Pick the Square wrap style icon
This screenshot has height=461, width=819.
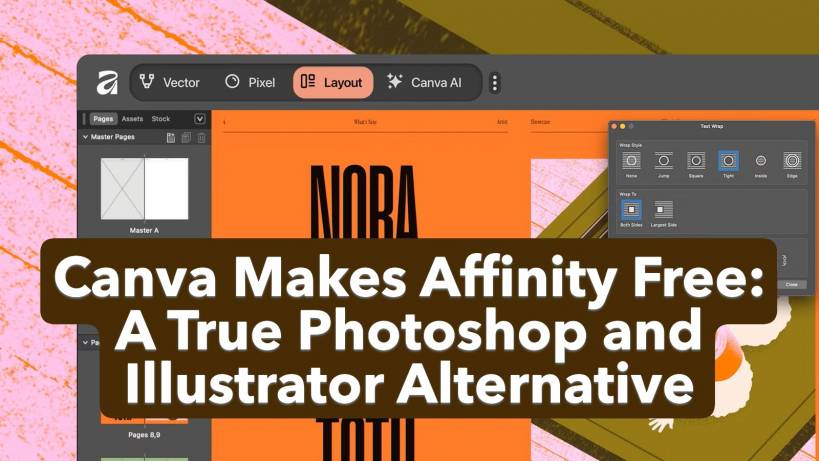696,160
